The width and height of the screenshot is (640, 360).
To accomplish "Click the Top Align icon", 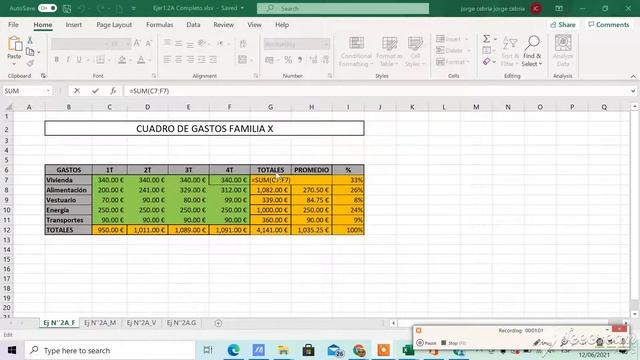I will pyautogui.click(x=167, y=43).
